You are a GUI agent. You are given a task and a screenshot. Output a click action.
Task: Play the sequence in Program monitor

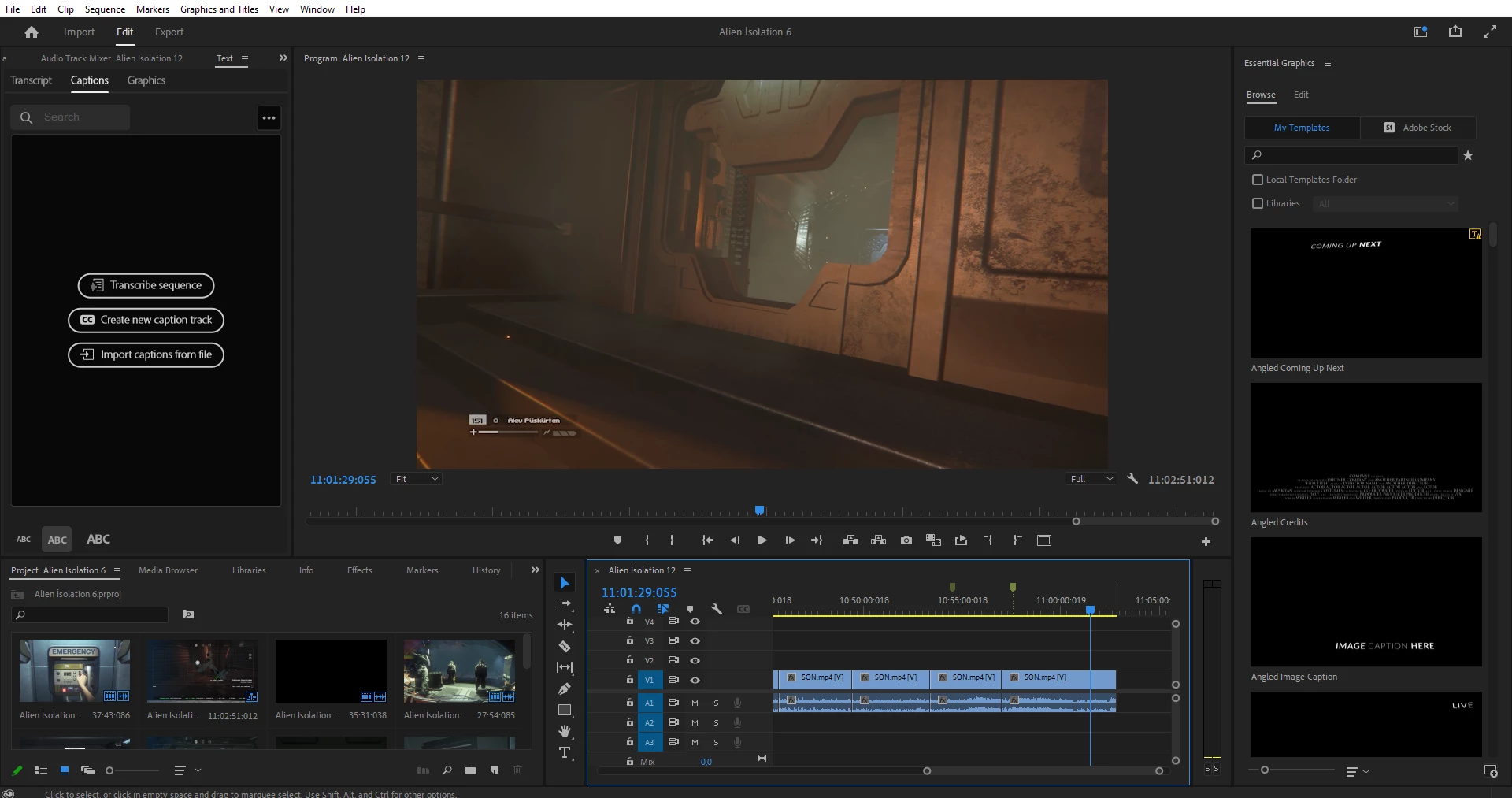click(x=762, y=540)
